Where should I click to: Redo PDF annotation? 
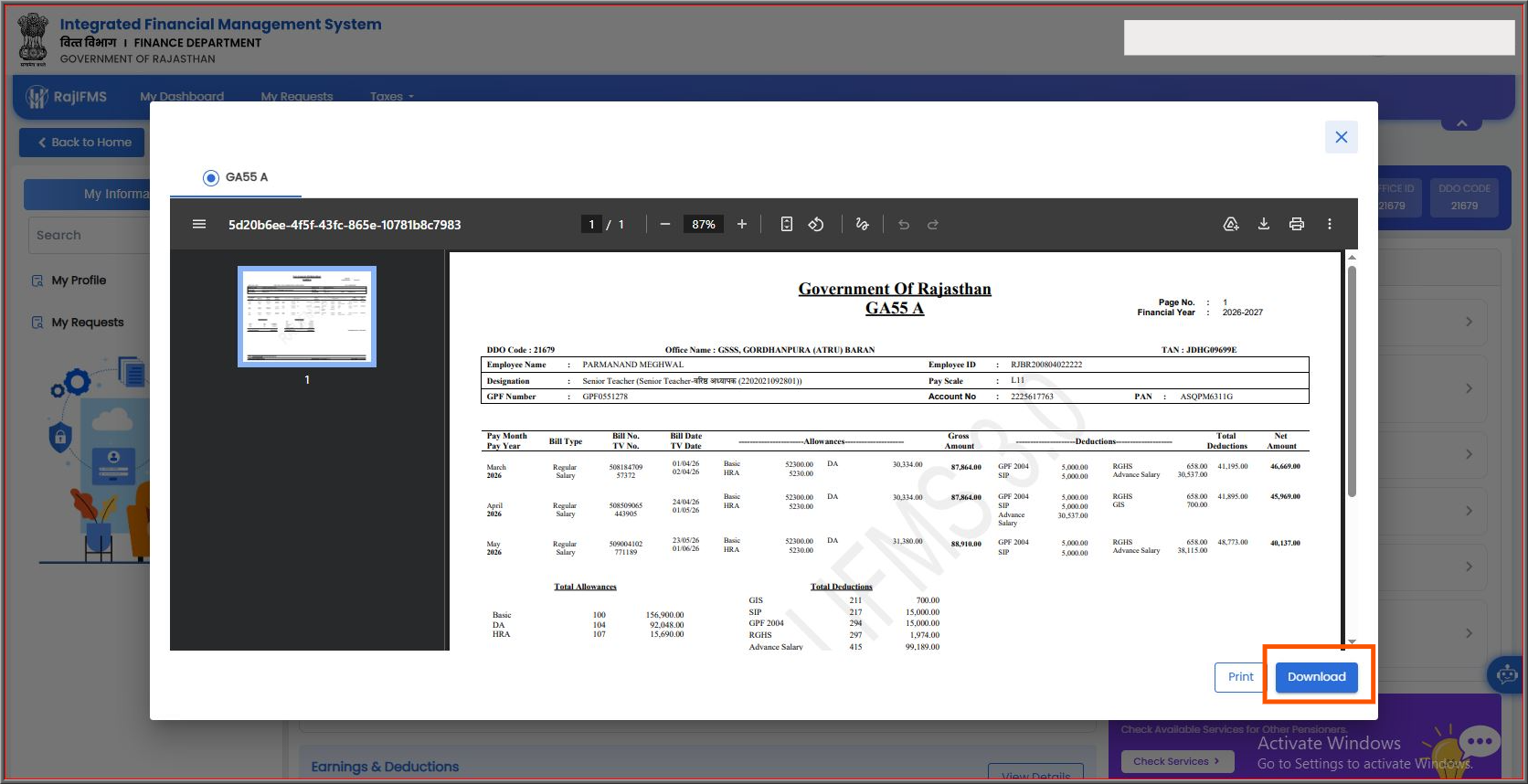pos(933,224)
